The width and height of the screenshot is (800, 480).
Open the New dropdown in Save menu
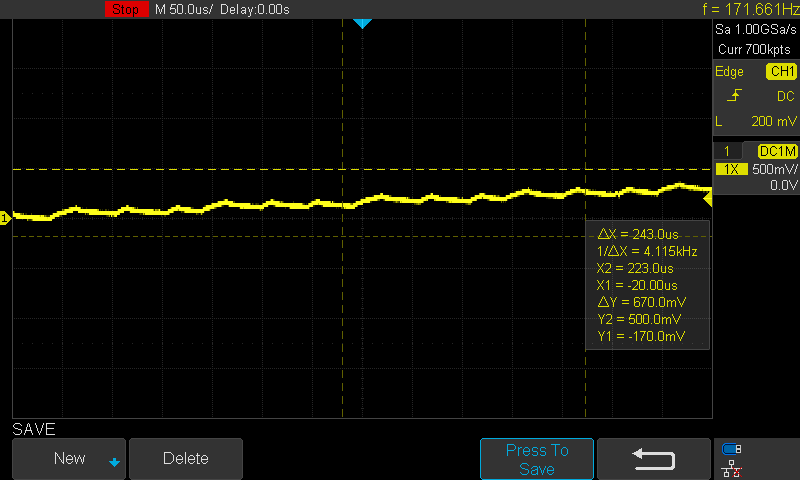[69, 459]
